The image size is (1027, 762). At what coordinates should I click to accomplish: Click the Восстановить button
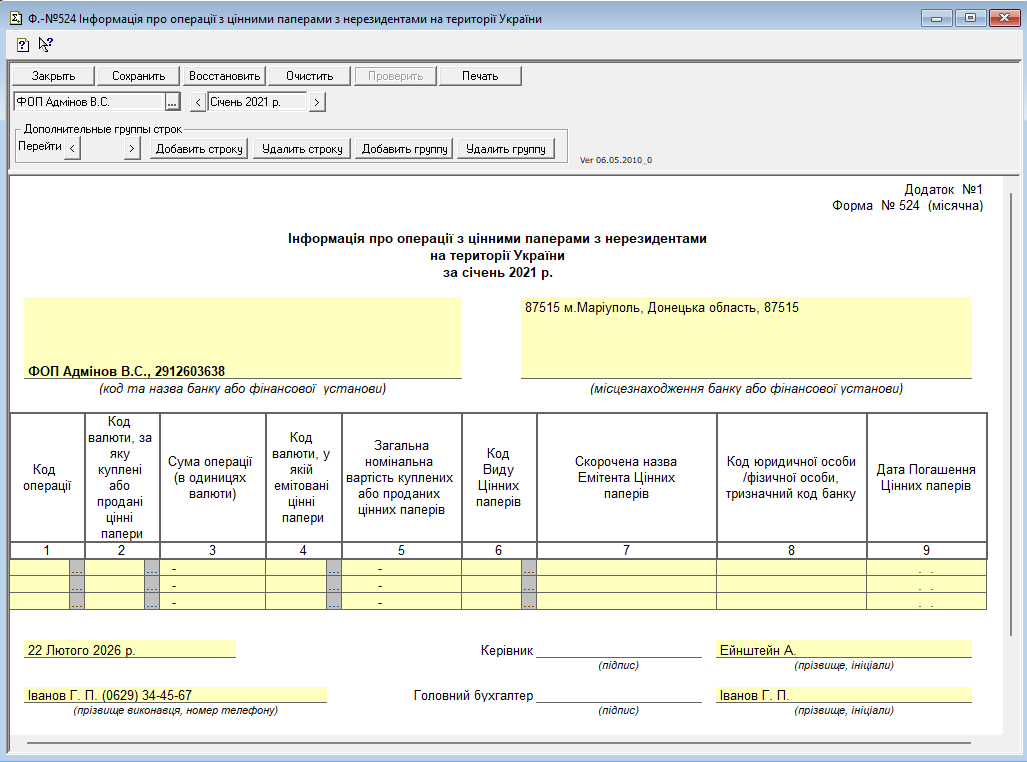[x=224, y=76]
